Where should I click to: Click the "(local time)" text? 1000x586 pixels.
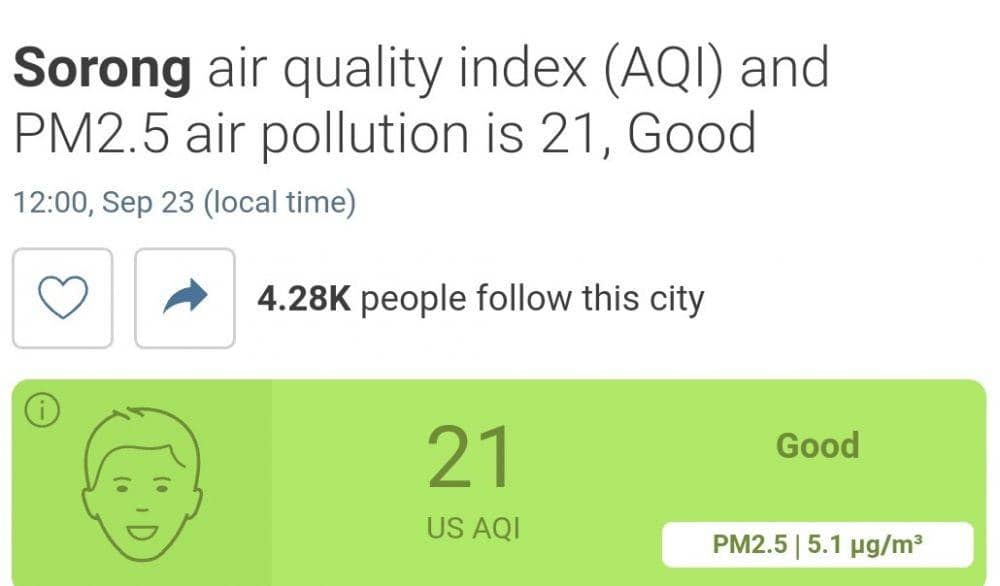pos(279,203)
